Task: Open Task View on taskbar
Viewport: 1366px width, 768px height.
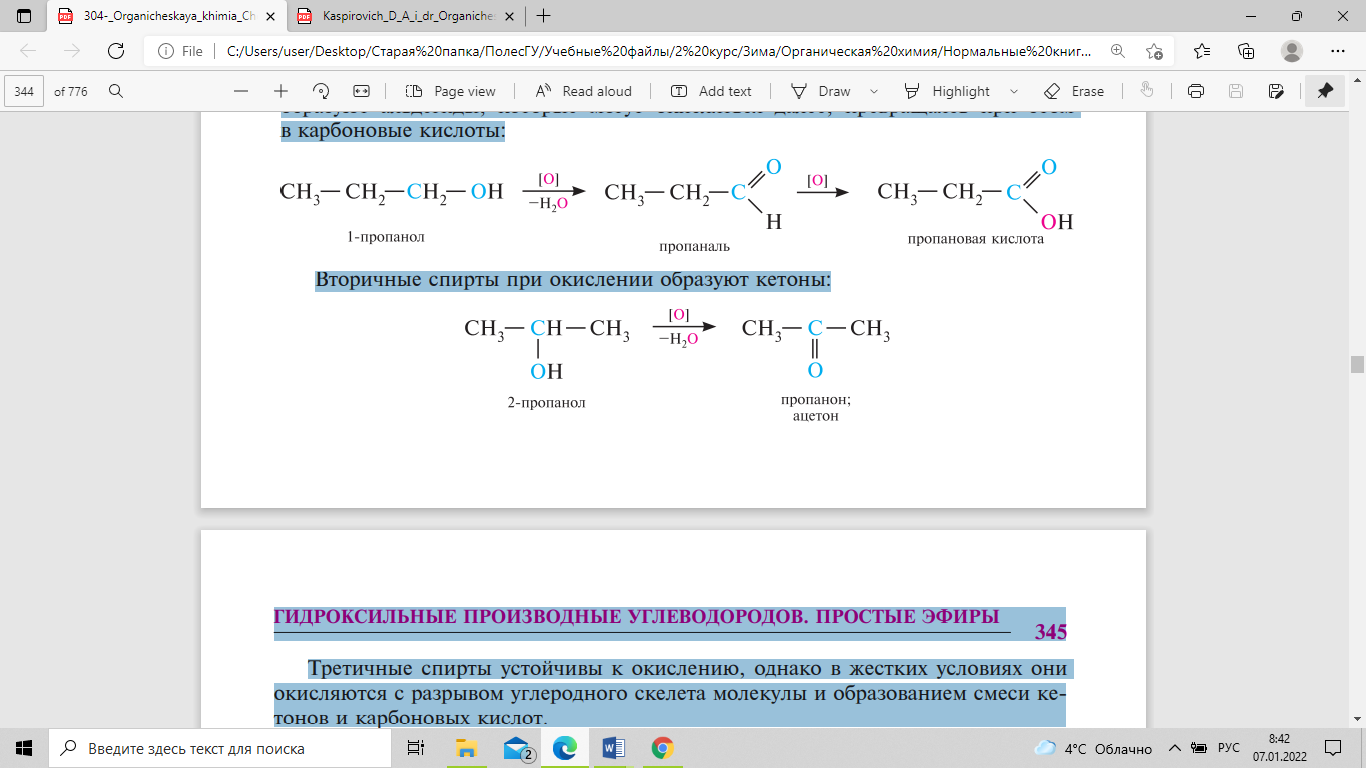Action: coord(416,748)
